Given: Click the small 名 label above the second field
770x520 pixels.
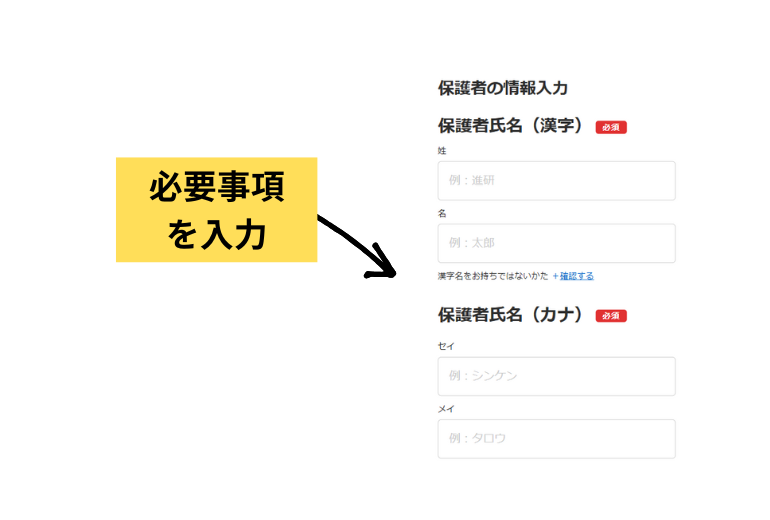Looking at the screenshot, I should (x=442, y=214).
